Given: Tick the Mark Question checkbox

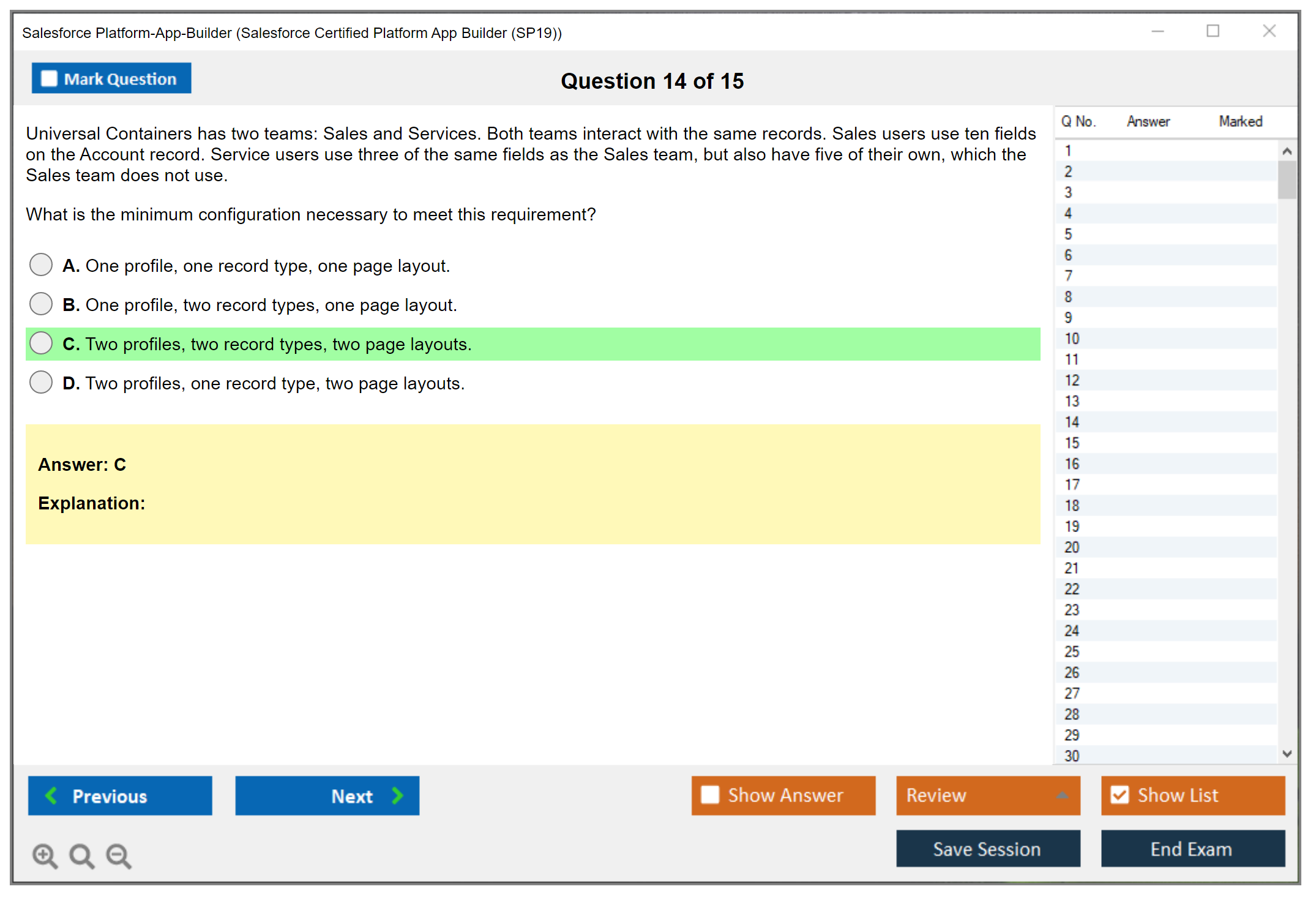Looking at the screenshot, I should (49, 78).
